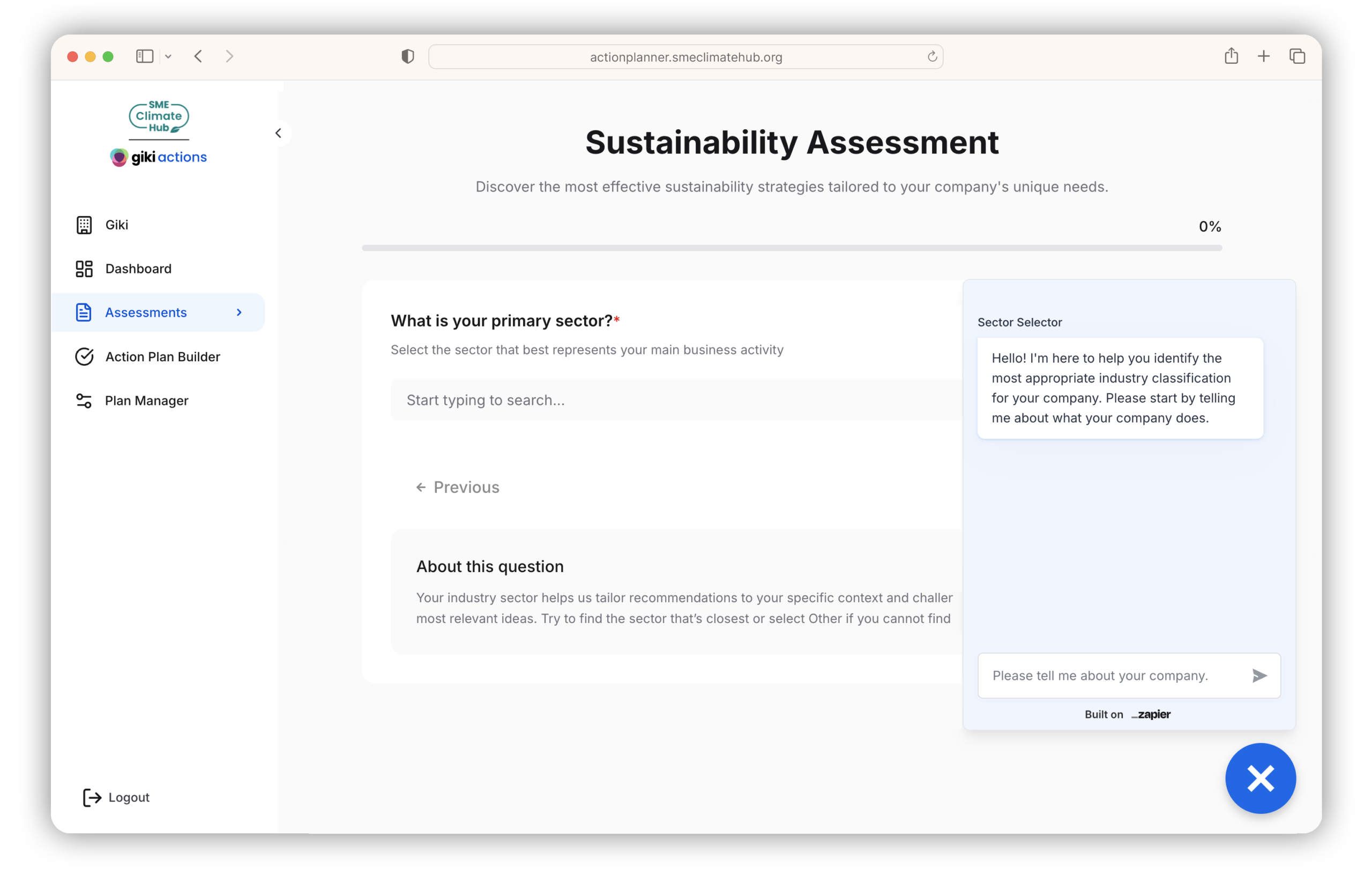Image resolution: width=1372 pixels, height=890 pixels.
Task: Focus the sector search input field
Action: (674, 400)
